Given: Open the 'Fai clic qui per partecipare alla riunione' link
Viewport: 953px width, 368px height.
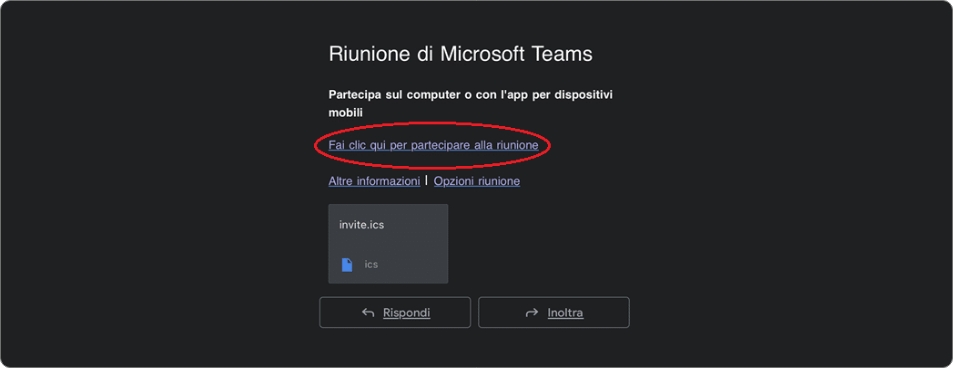Looking at the screenshot, I should 433,145.
